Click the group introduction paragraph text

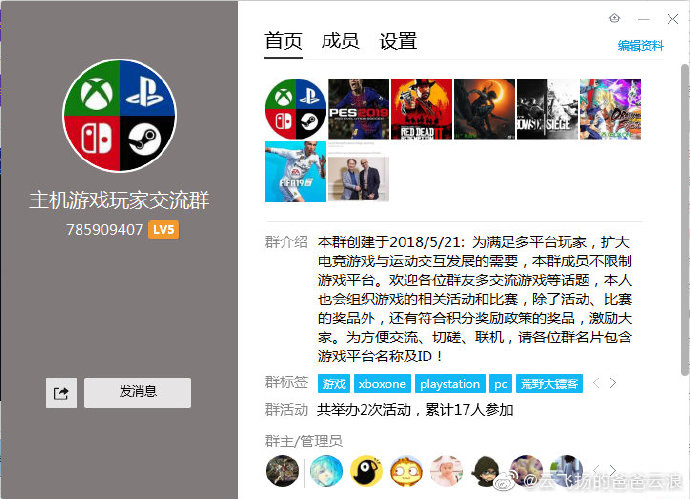tap(475, 299)
